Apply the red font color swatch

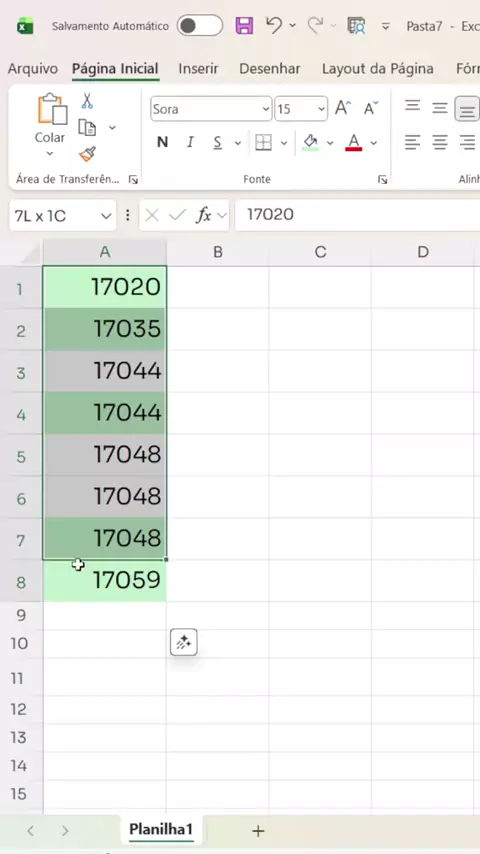coord(354,143)
